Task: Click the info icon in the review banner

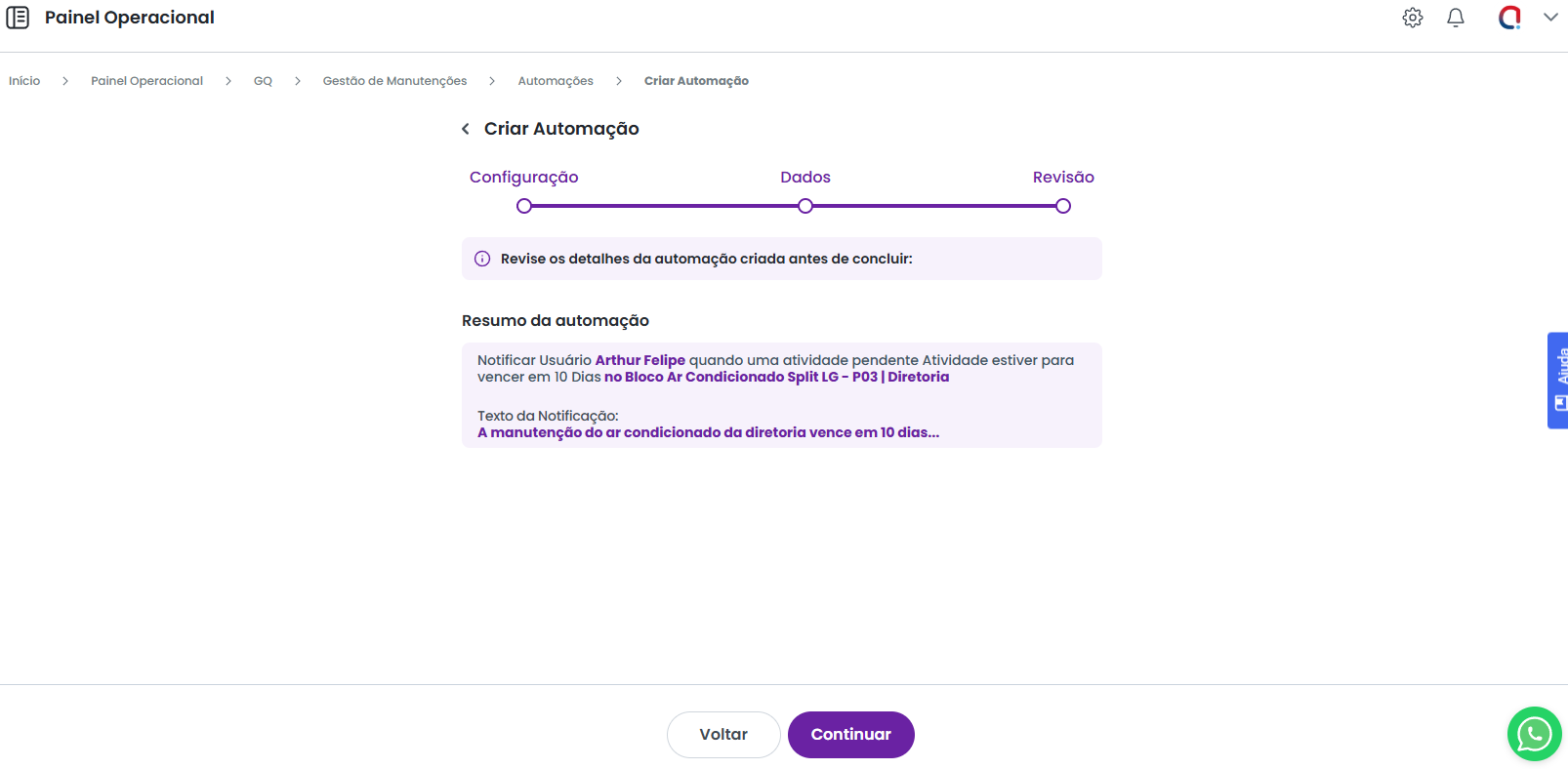Action: coord(482,259)
